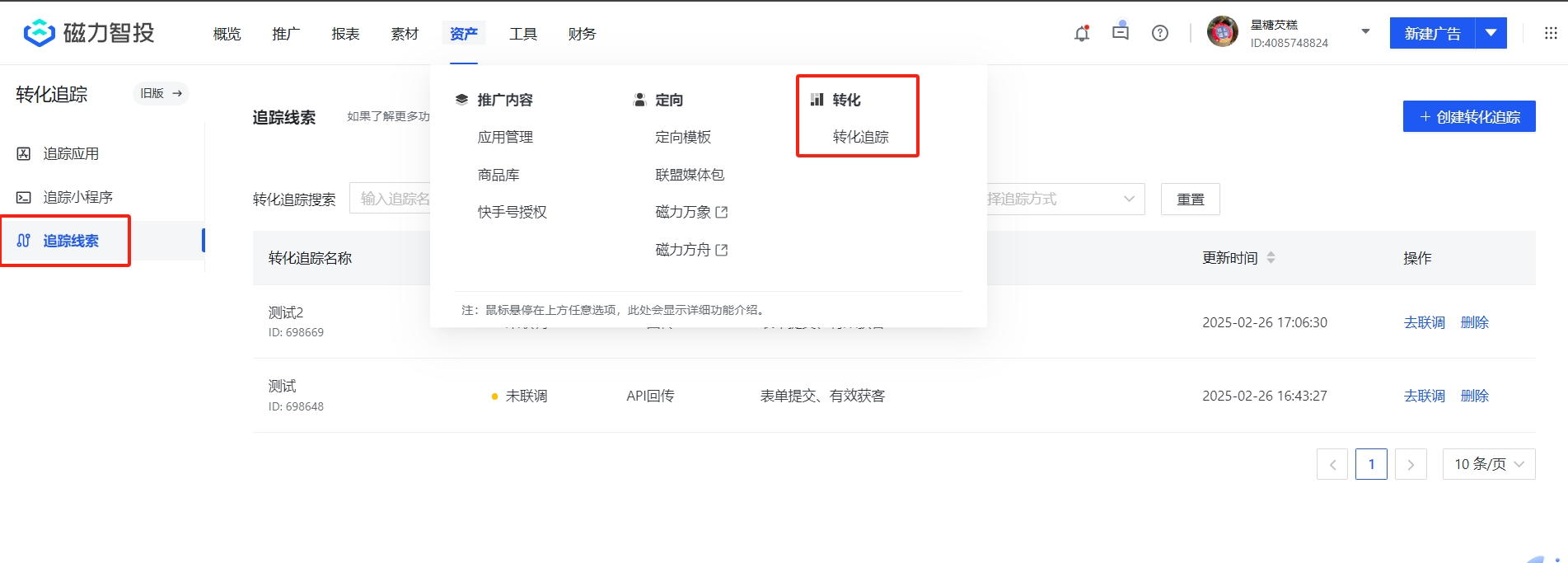Open the 10 条/页 page size dropdown
Viewport: 1568px width, 563px height.
click(1488, 464)
